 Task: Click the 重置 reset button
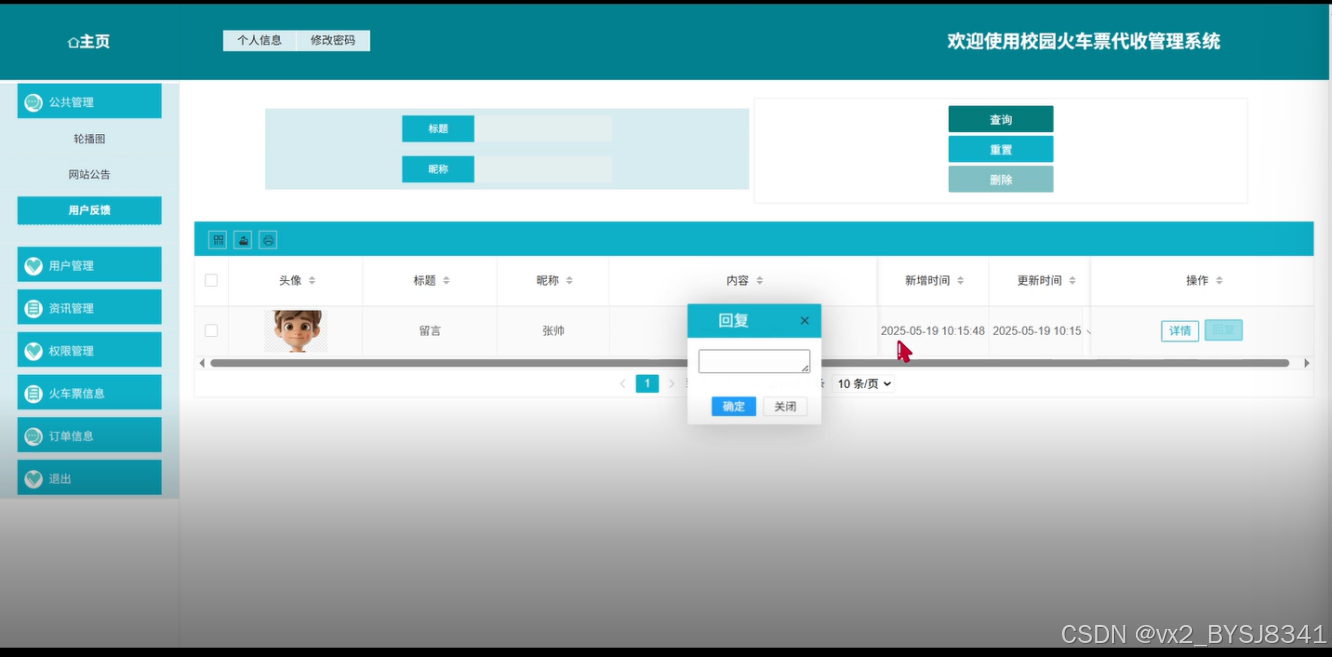(1001, 149)
